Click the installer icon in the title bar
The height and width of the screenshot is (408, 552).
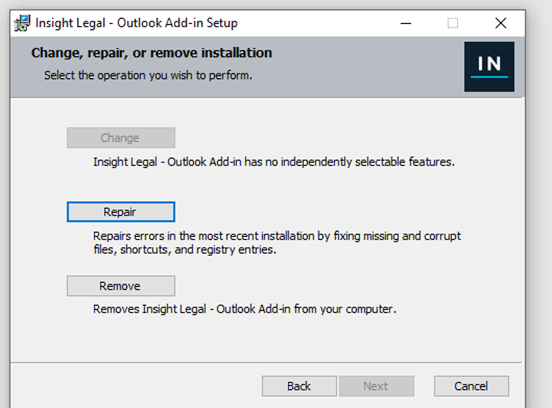(x=22, y=23)
